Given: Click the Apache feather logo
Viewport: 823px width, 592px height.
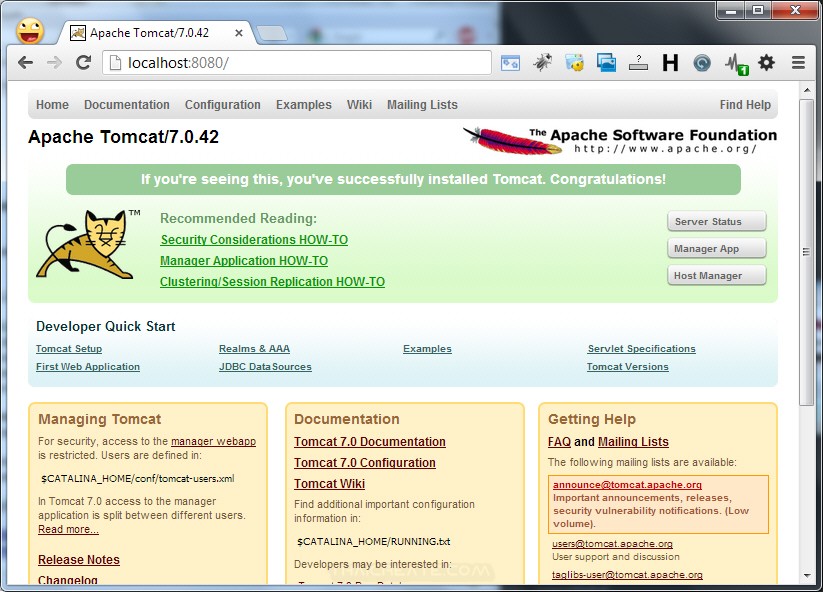Looking at the screenshot, I should coord(513,141).
